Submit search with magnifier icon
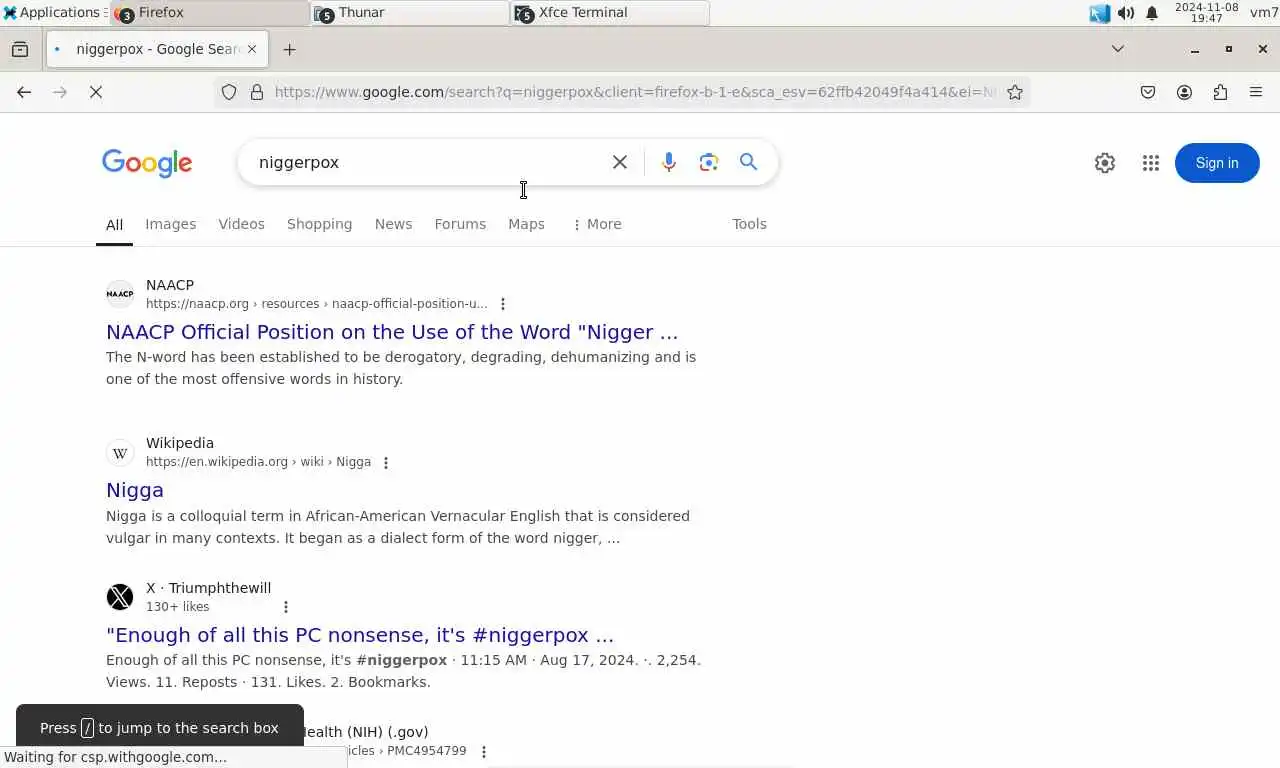 click(748, 162)
